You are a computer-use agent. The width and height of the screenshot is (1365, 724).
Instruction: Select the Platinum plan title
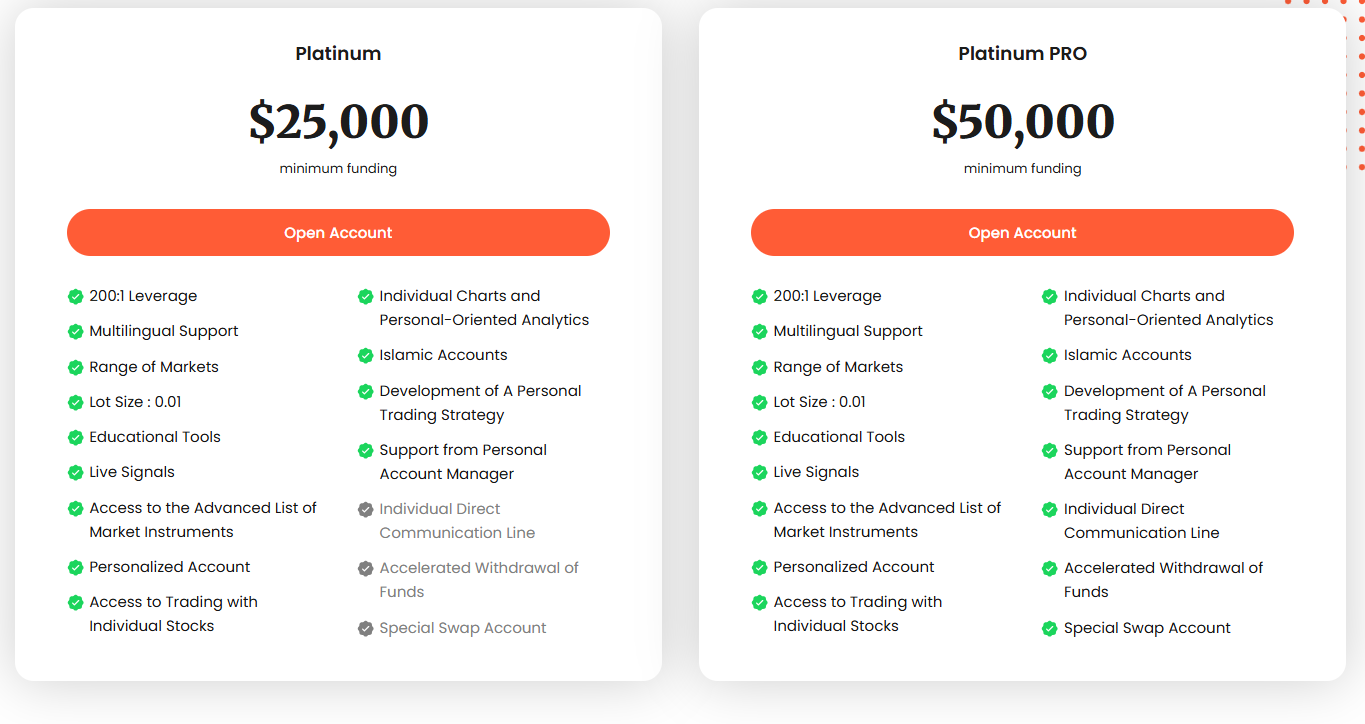[338, 53]
